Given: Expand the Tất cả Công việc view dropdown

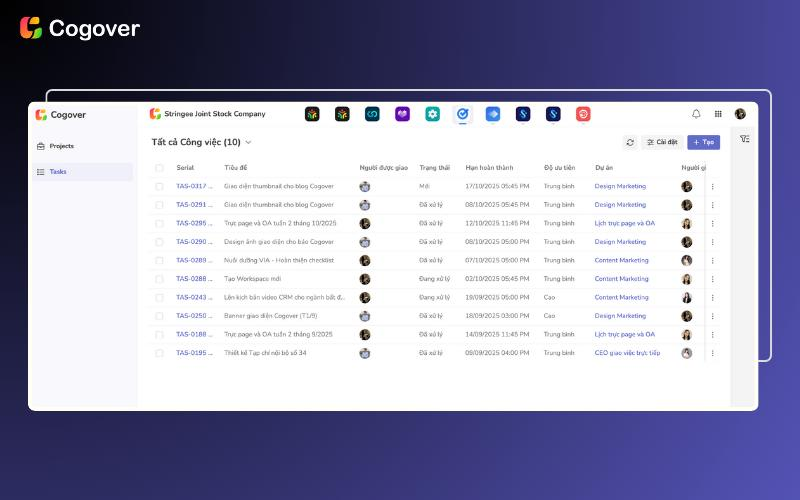Looking at the screenshot, I should [x=248, y=142].
